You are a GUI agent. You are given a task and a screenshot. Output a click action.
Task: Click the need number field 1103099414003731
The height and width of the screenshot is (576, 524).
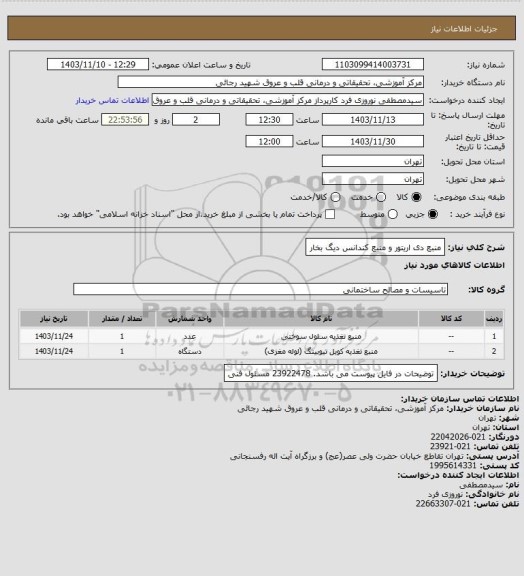pyautogui.click(x=373, y=64)
